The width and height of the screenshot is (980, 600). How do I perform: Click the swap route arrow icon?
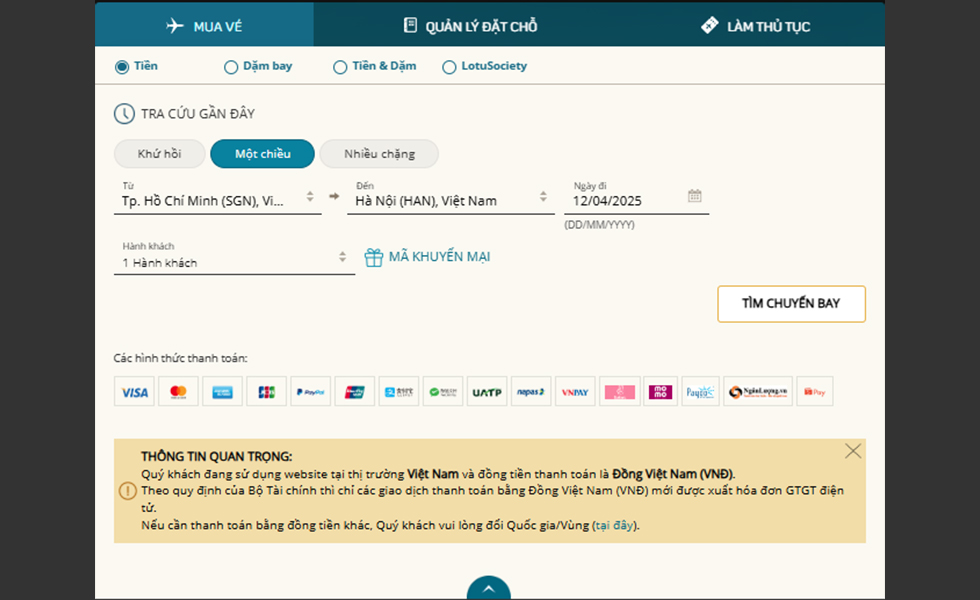[334, 197]
